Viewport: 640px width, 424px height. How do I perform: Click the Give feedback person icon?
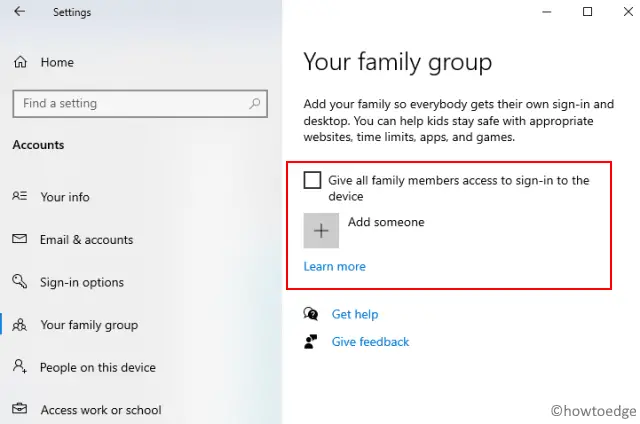[311, 342]
